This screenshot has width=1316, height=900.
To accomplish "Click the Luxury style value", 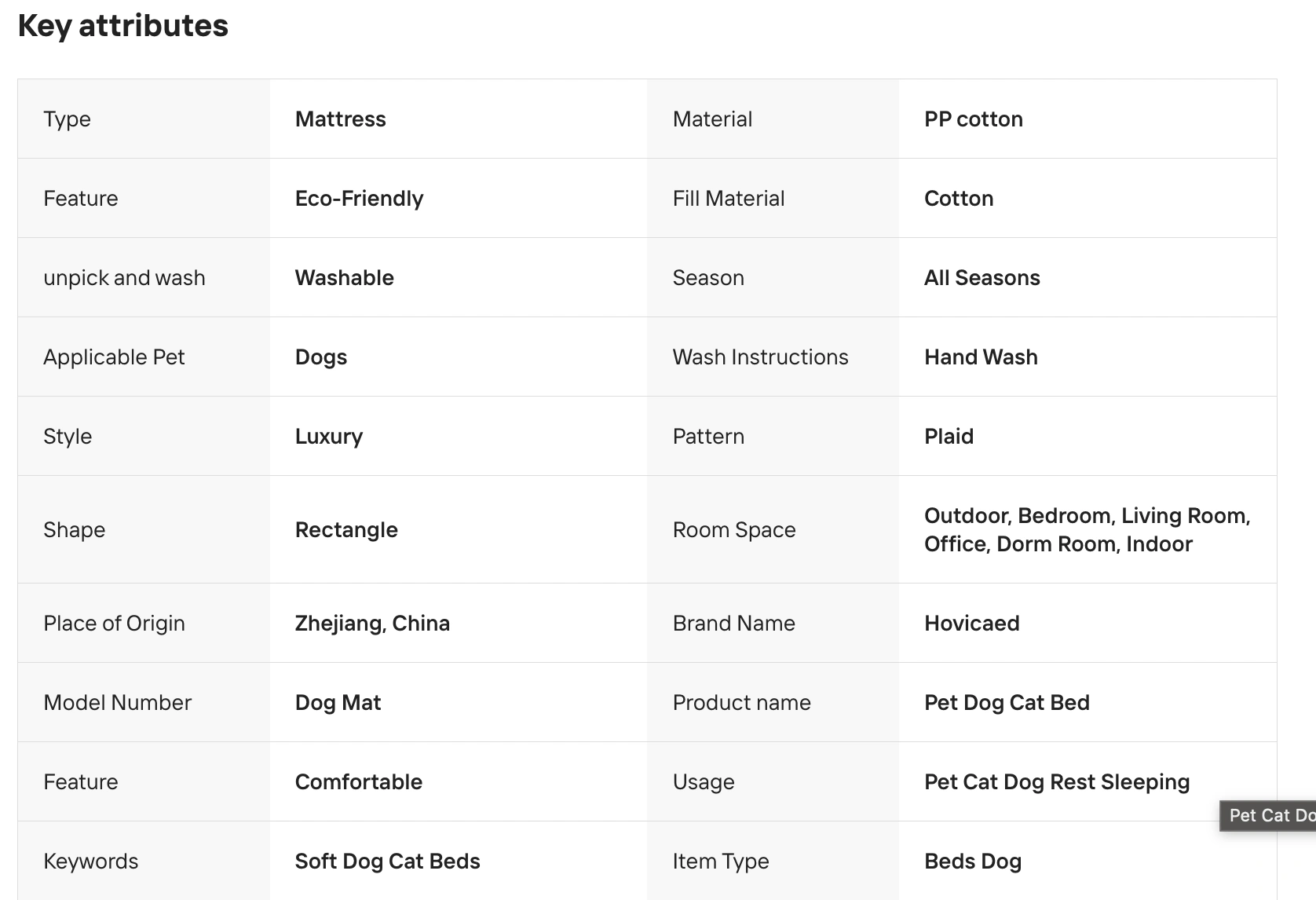I will pyautogui.click(x=328, y=437).
